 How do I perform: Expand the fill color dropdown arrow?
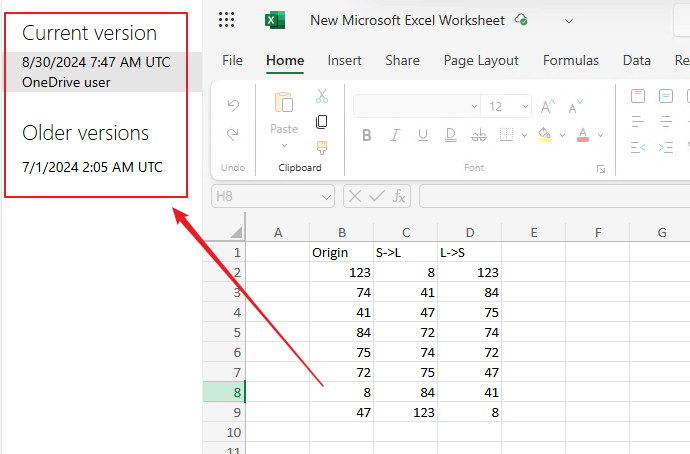pos(562,135)
